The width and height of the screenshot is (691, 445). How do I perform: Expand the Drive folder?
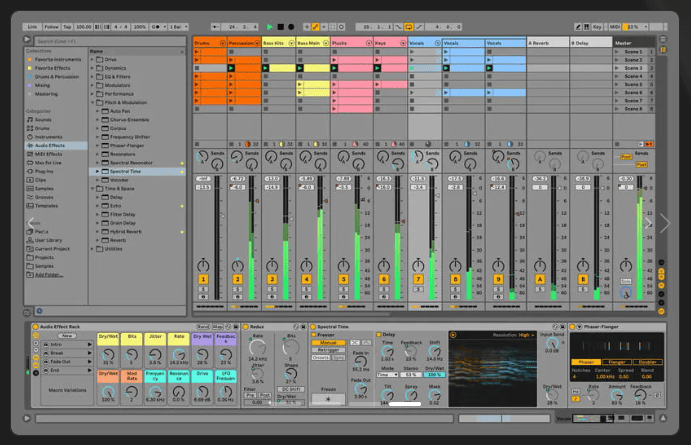[x=92, y=59]
